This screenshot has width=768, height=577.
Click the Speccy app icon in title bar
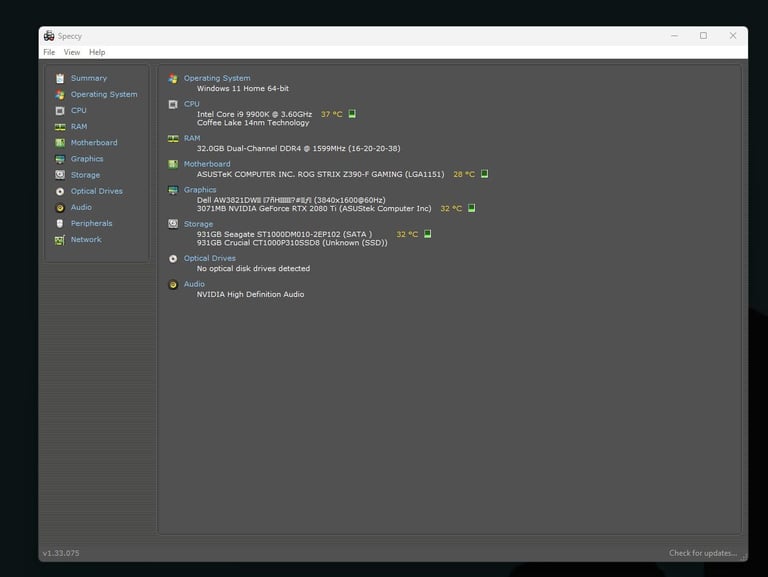coord(49,36)
